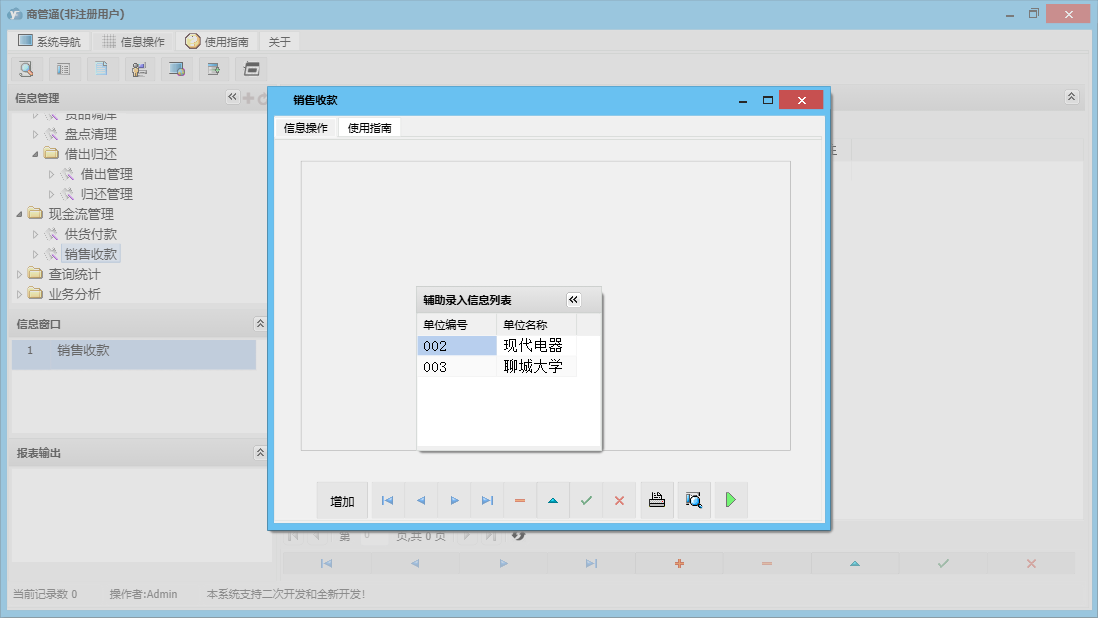Click the search toolbar icon in main window
The image size is (1098, 618).
(x=27, y=69)
